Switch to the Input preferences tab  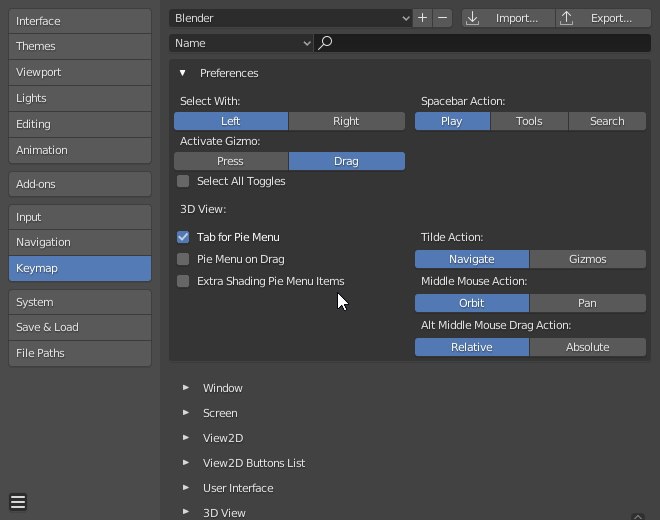pyautogui.click(x=80, y=217)
